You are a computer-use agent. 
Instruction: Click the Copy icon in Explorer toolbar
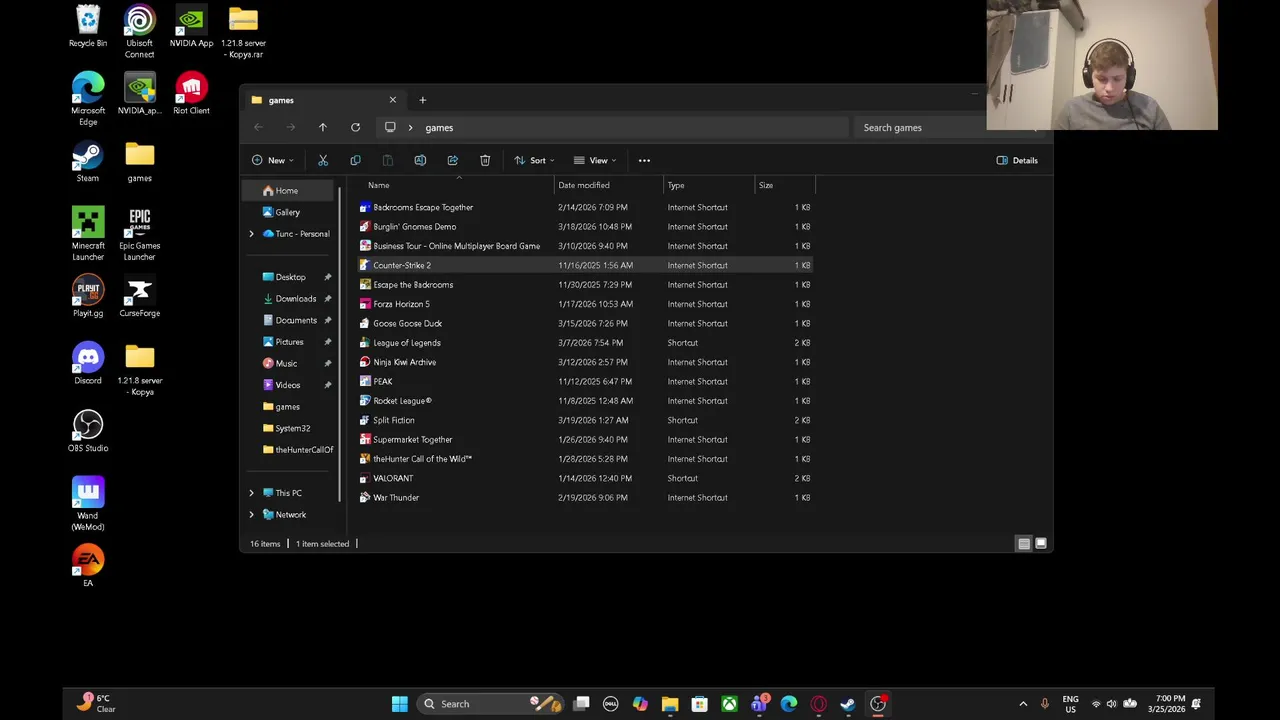[355, 160]
